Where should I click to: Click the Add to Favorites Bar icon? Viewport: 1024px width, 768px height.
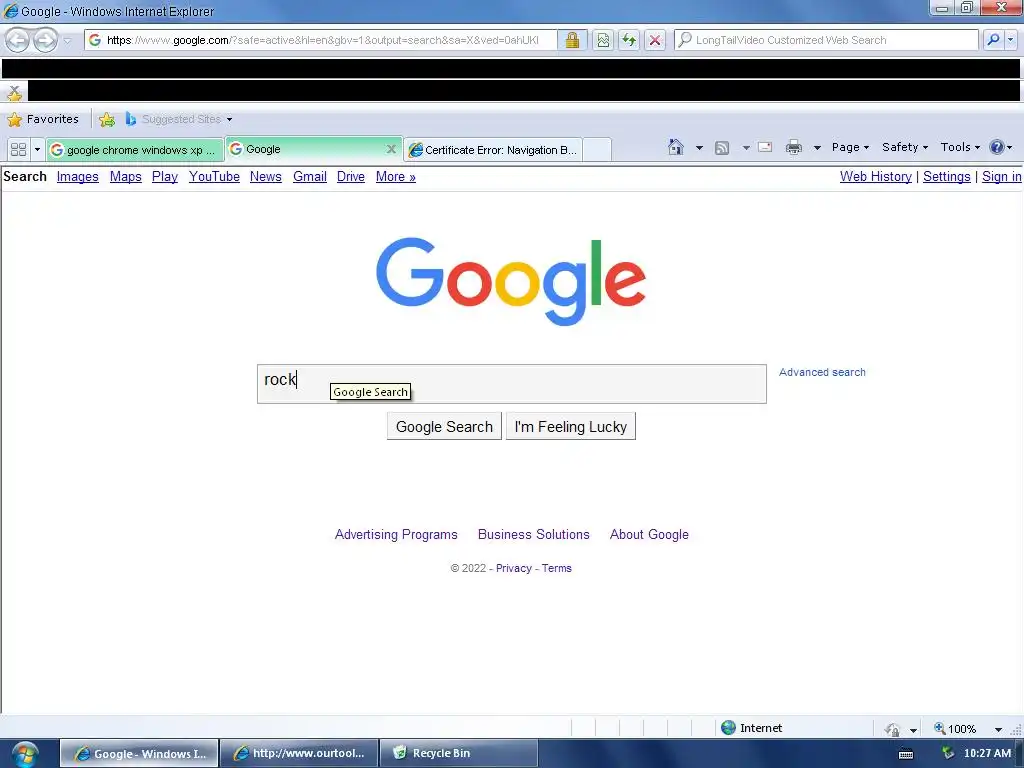click(107, 119)
